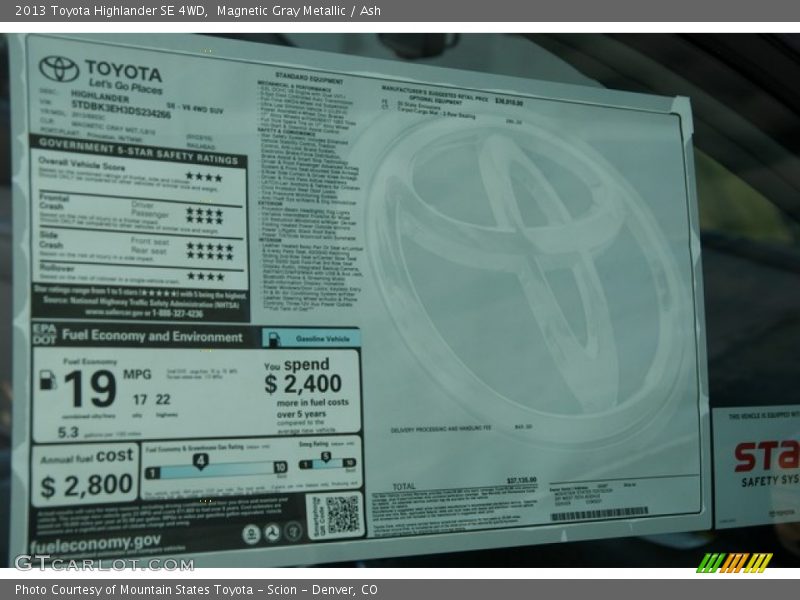Viewport: 800px width, 600px height.
Task: Select the Frontal Crash Driver five-star rating
Action: [204, 211]
